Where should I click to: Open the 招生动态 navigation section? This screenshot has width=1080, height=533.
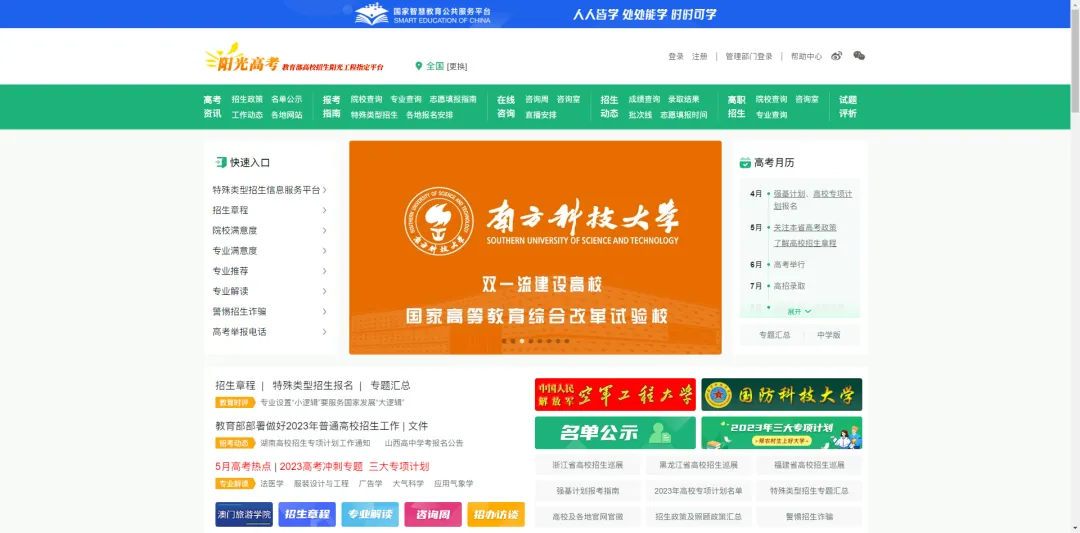coord(609,107)
